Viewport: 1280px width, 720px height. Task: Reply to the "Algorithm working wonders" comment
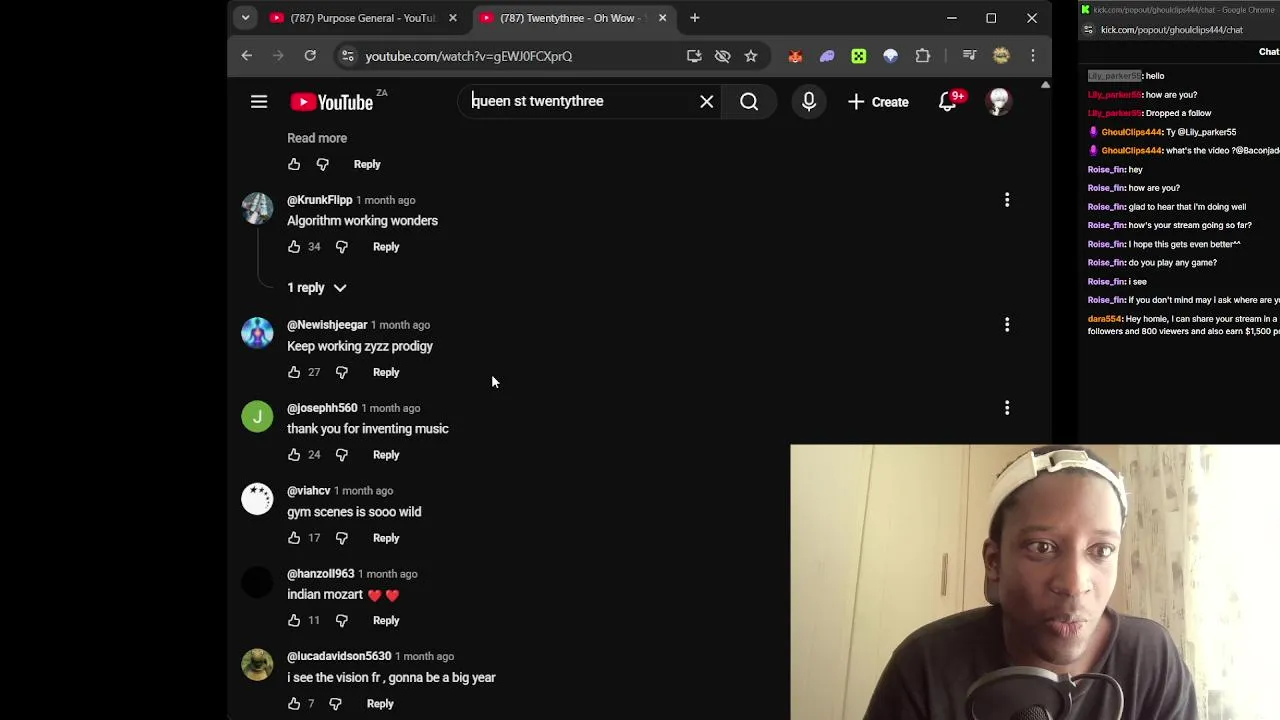click(386, 247)
